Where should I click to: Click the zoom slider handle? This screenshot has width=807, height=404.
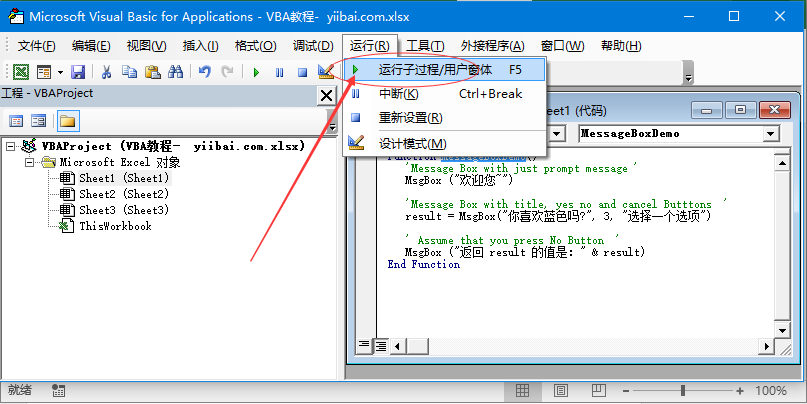pyautogui.click(x=683, y=391)
